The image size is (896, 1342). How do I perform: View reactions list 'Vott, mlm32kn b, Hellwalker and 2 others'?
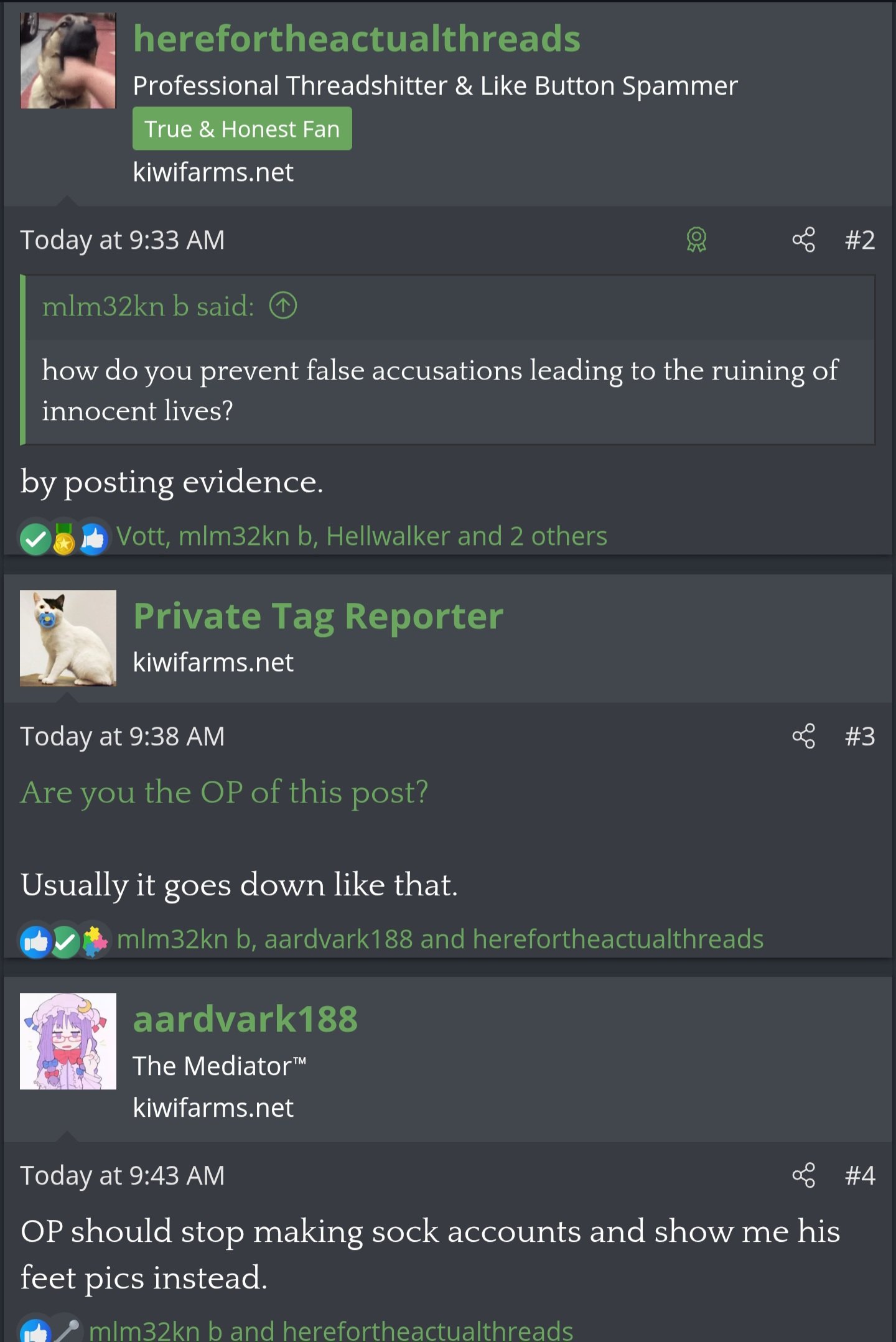(362, 536)
